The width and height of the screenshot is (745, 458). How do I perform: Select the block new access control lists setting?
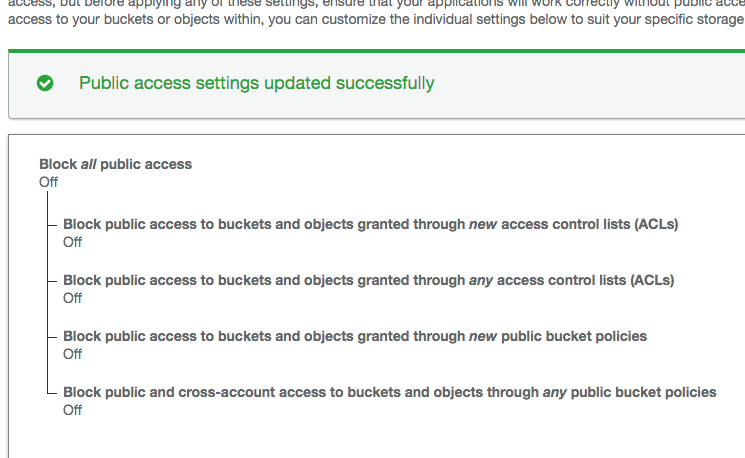click(370, 224)
